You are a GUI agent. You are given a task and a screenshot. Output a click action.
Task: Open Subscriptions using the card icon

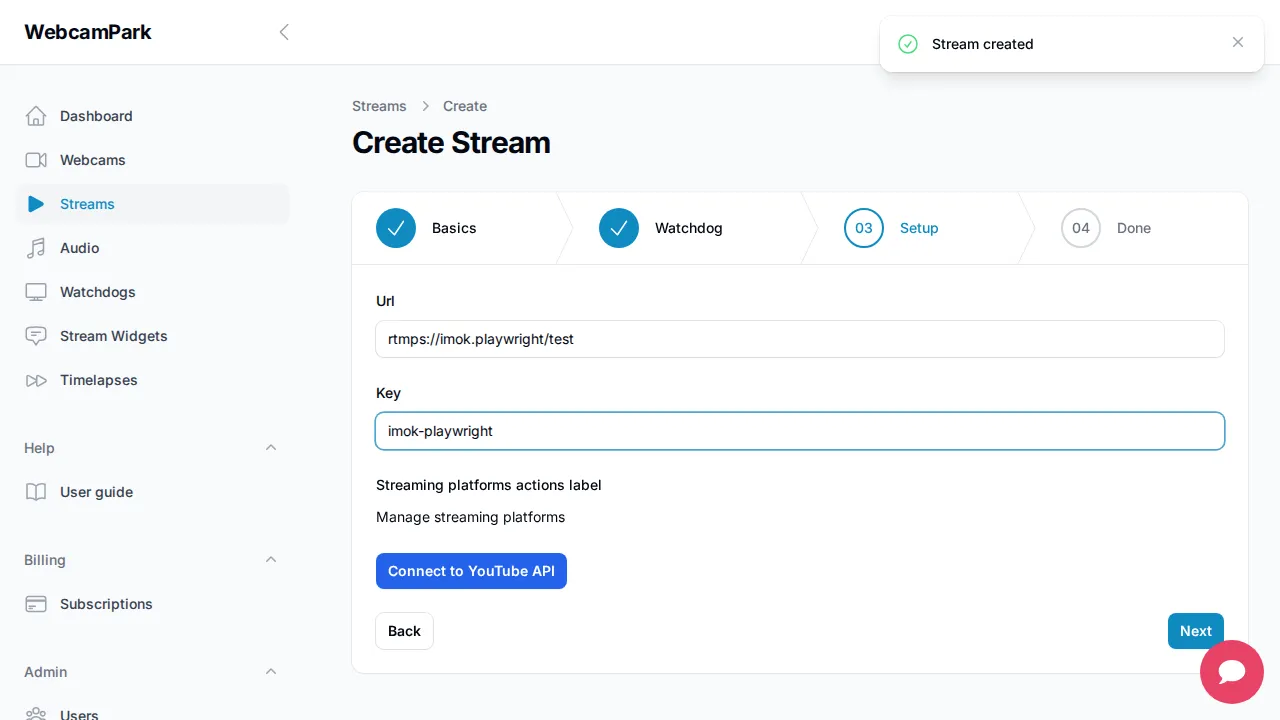coord(36,604)
